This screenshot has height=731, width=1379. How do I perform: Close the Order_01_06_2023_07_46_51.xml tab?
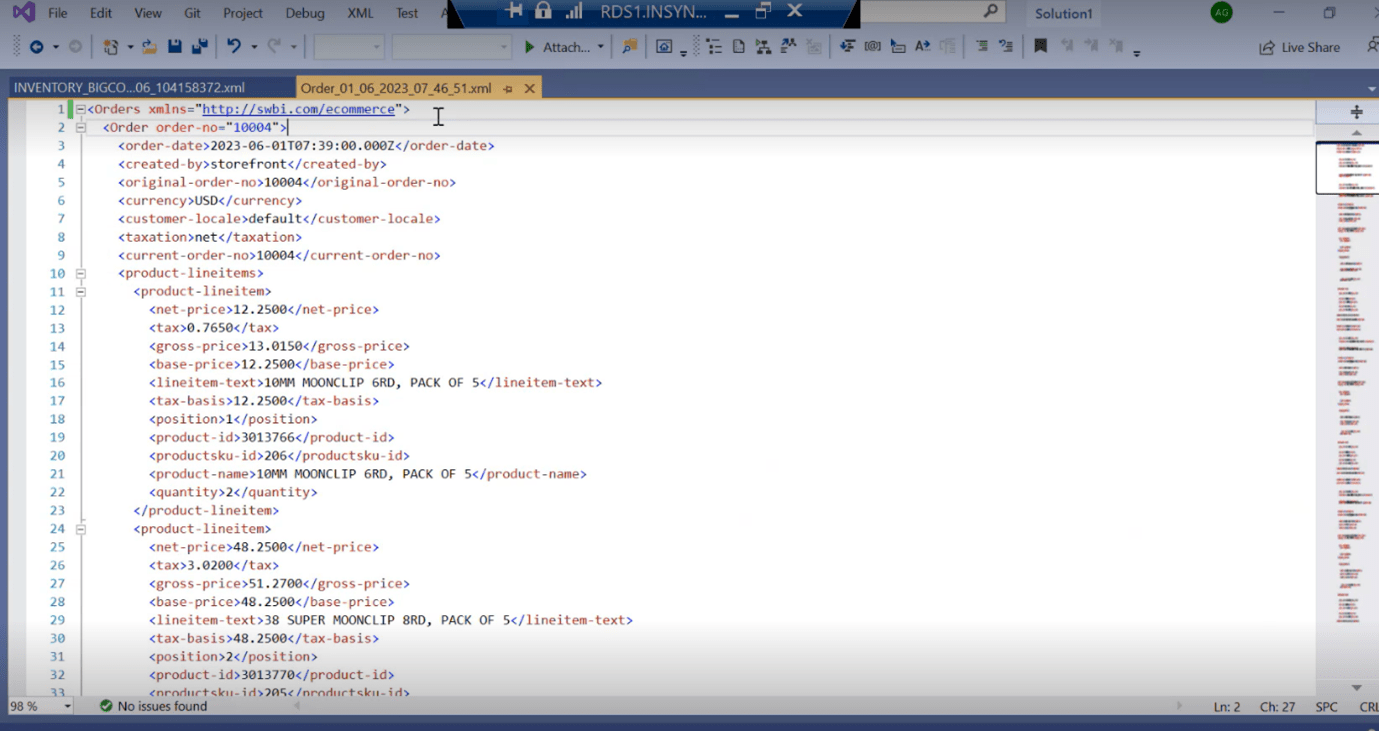click(530, 88)
